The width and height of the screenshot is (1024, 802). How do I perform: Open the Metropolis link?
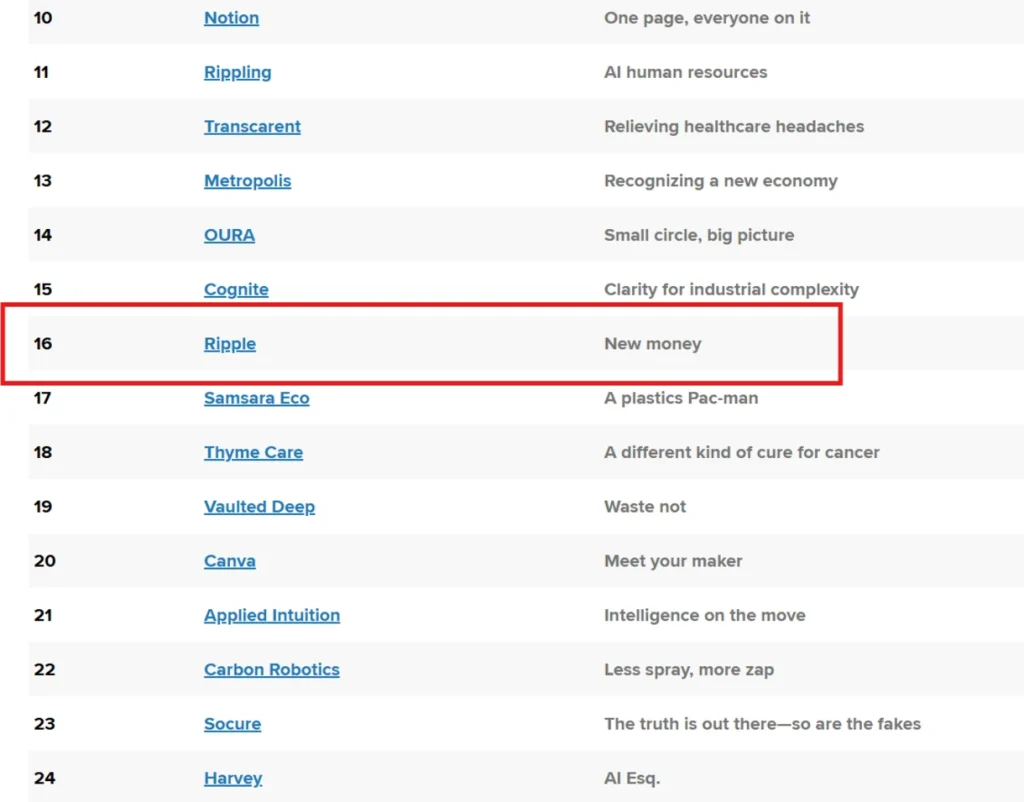(248, 180)
